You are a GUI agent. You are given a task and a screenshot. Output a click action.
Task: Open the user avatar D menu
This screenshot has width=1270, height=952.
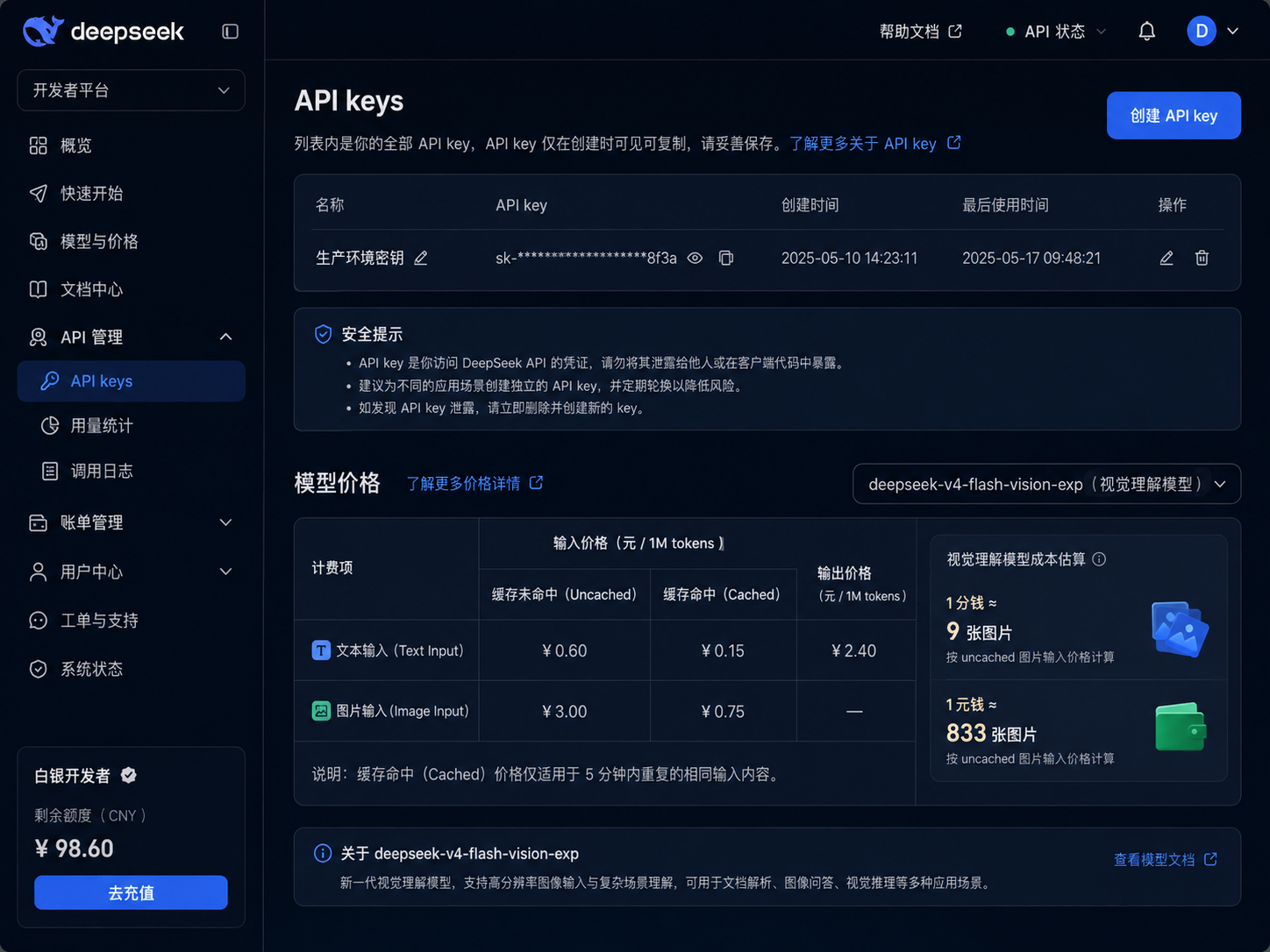pos(1201,31)
